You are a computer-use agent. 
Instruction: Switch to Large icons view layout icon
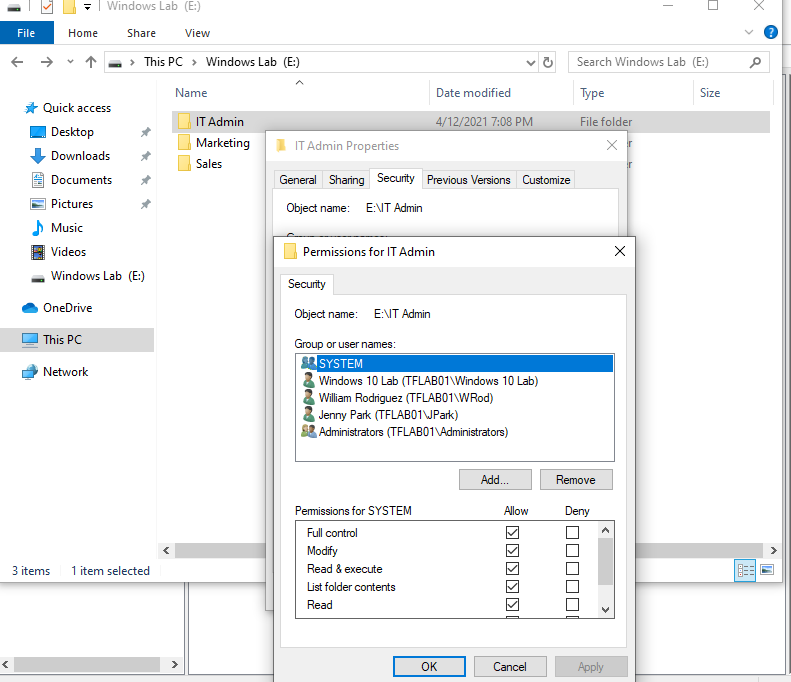click(767, 570)
